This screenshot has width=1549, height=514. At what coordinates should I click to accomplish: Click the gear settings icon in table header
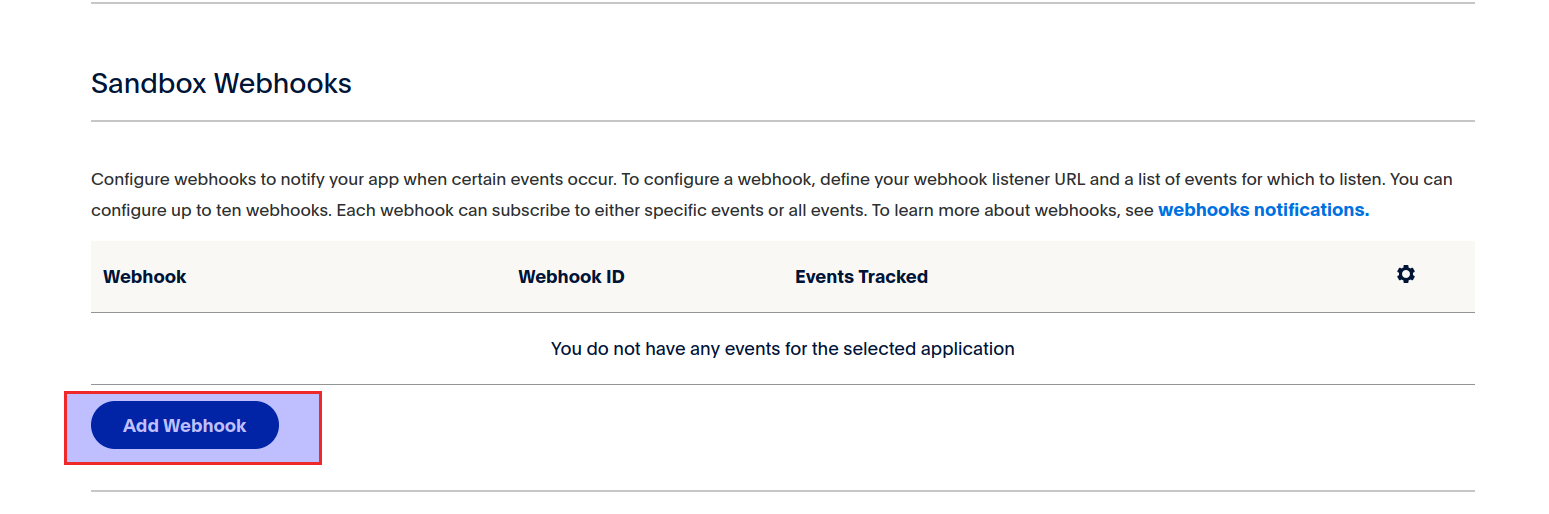1405,275
